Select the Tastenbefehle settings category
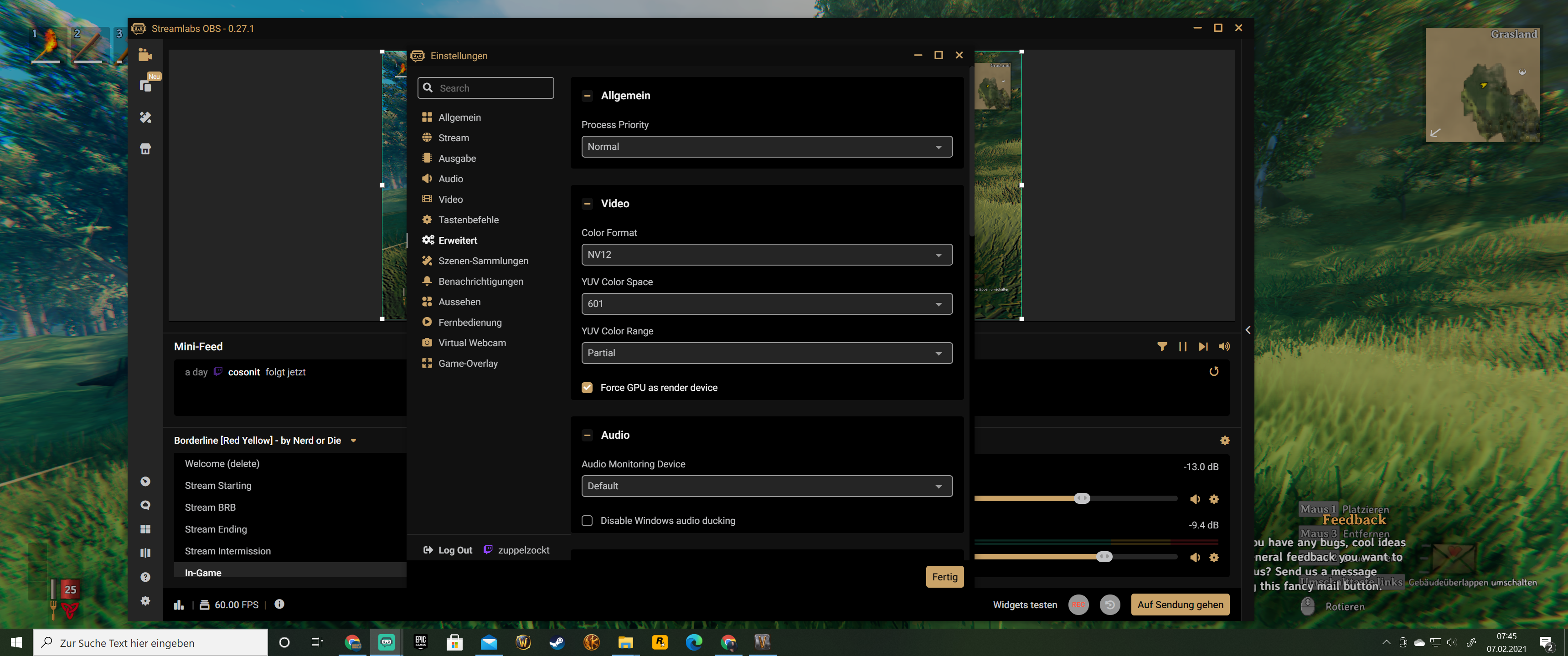This screenshot has height=656, width=1568. click(468, 220)
